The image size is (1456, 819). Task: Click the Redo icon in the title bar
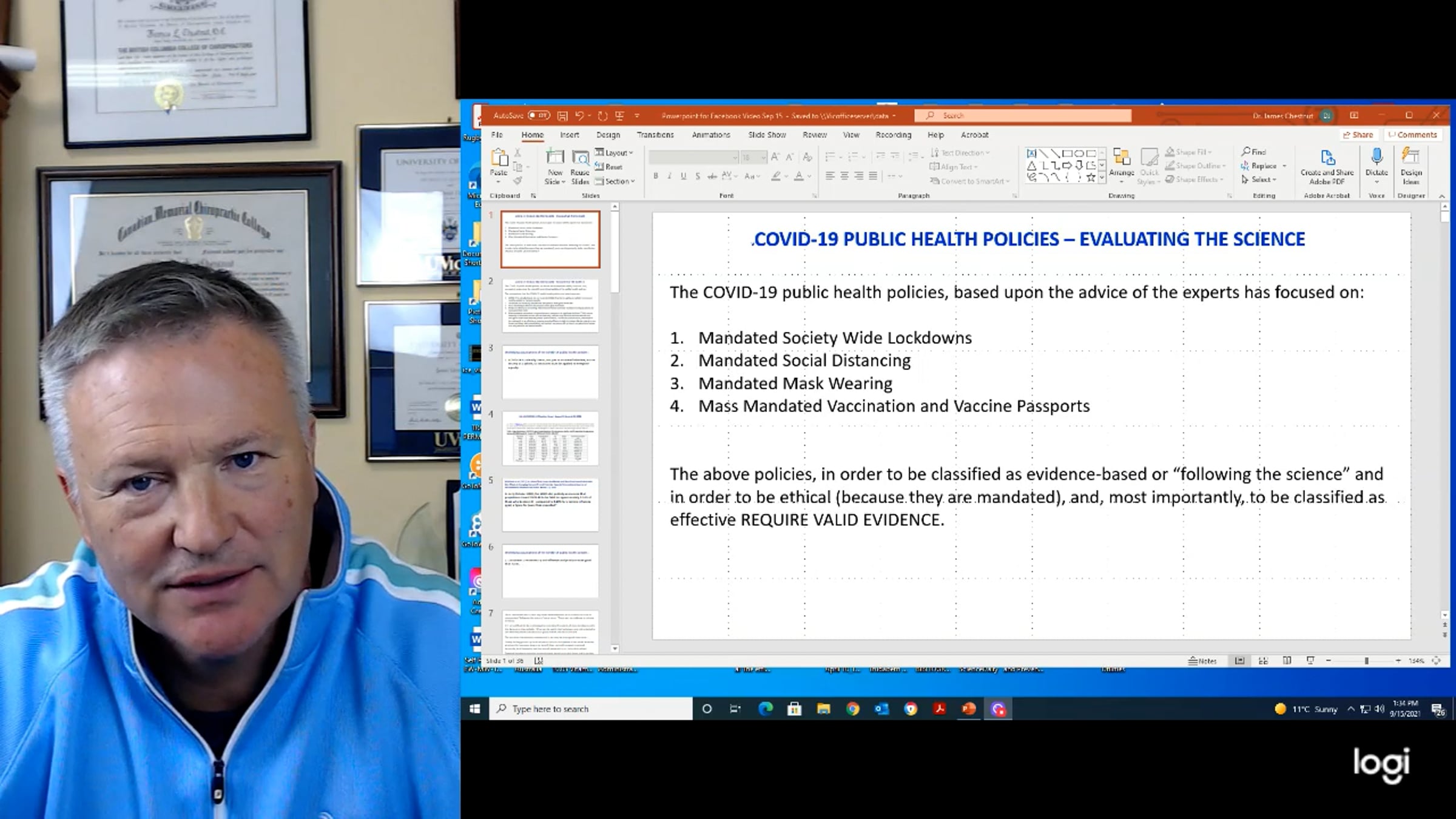(602, 115)
